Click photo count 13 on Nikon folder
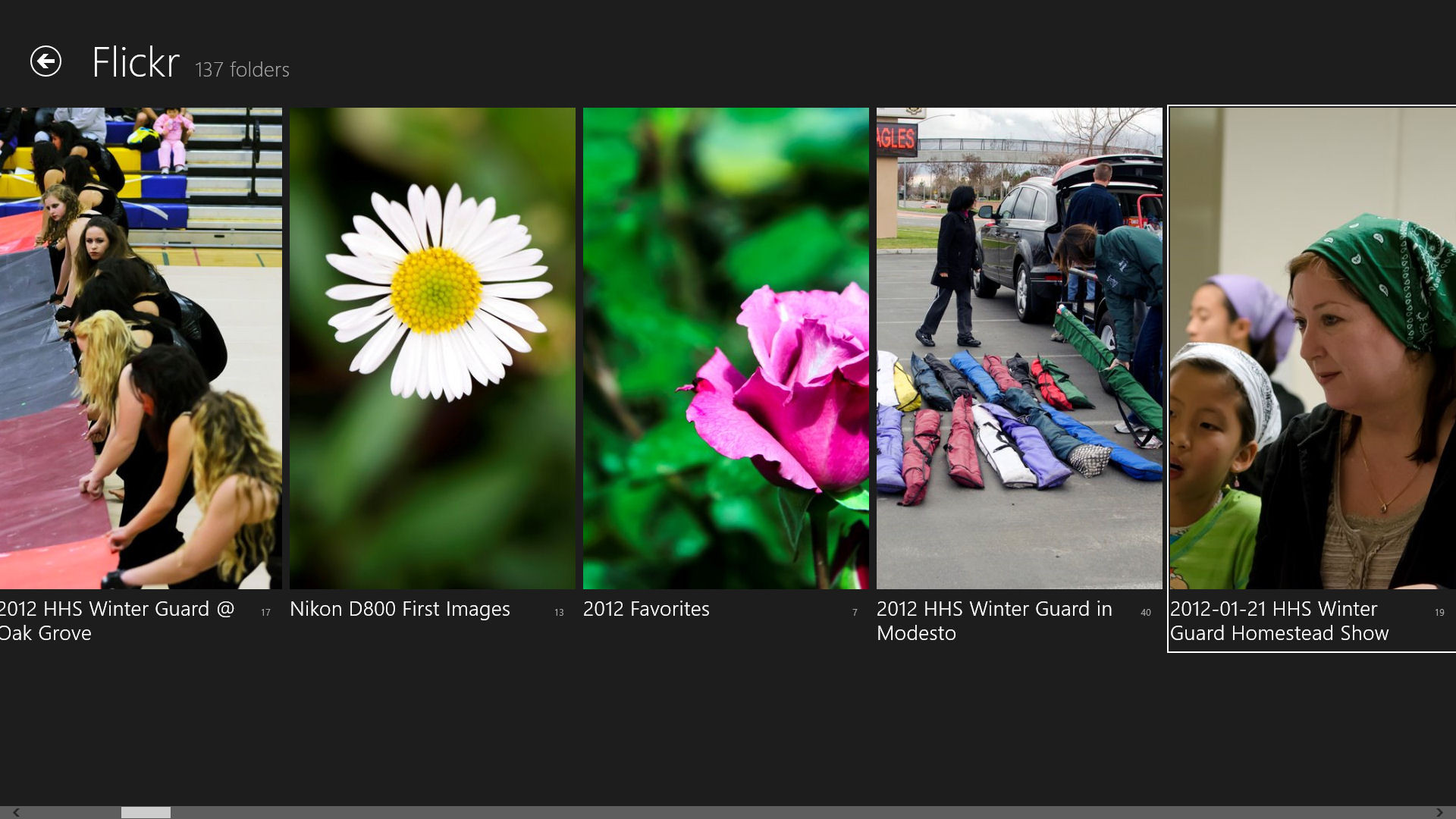Viewport: 1456px width, 819px height. 559,613
